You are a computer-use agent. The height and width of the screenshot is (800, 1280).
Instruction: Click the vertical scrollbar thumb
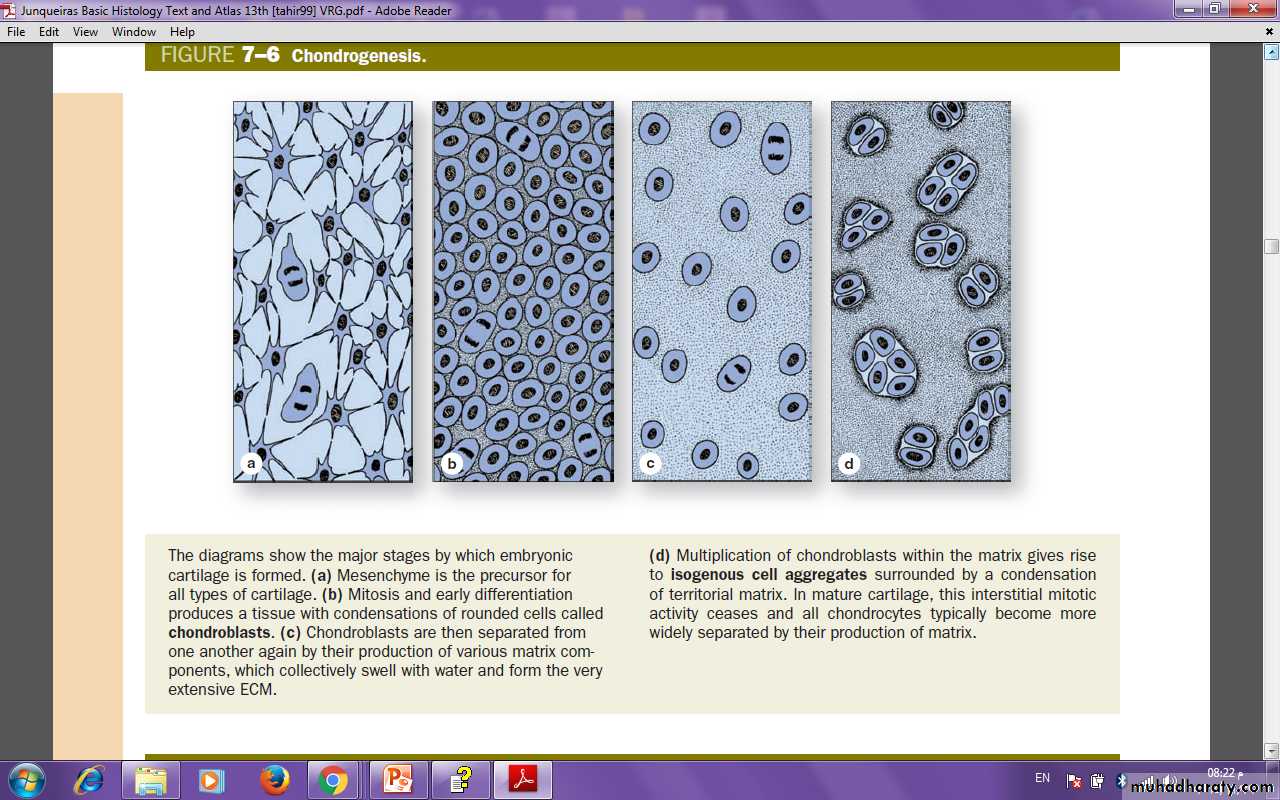point(1271,246)
